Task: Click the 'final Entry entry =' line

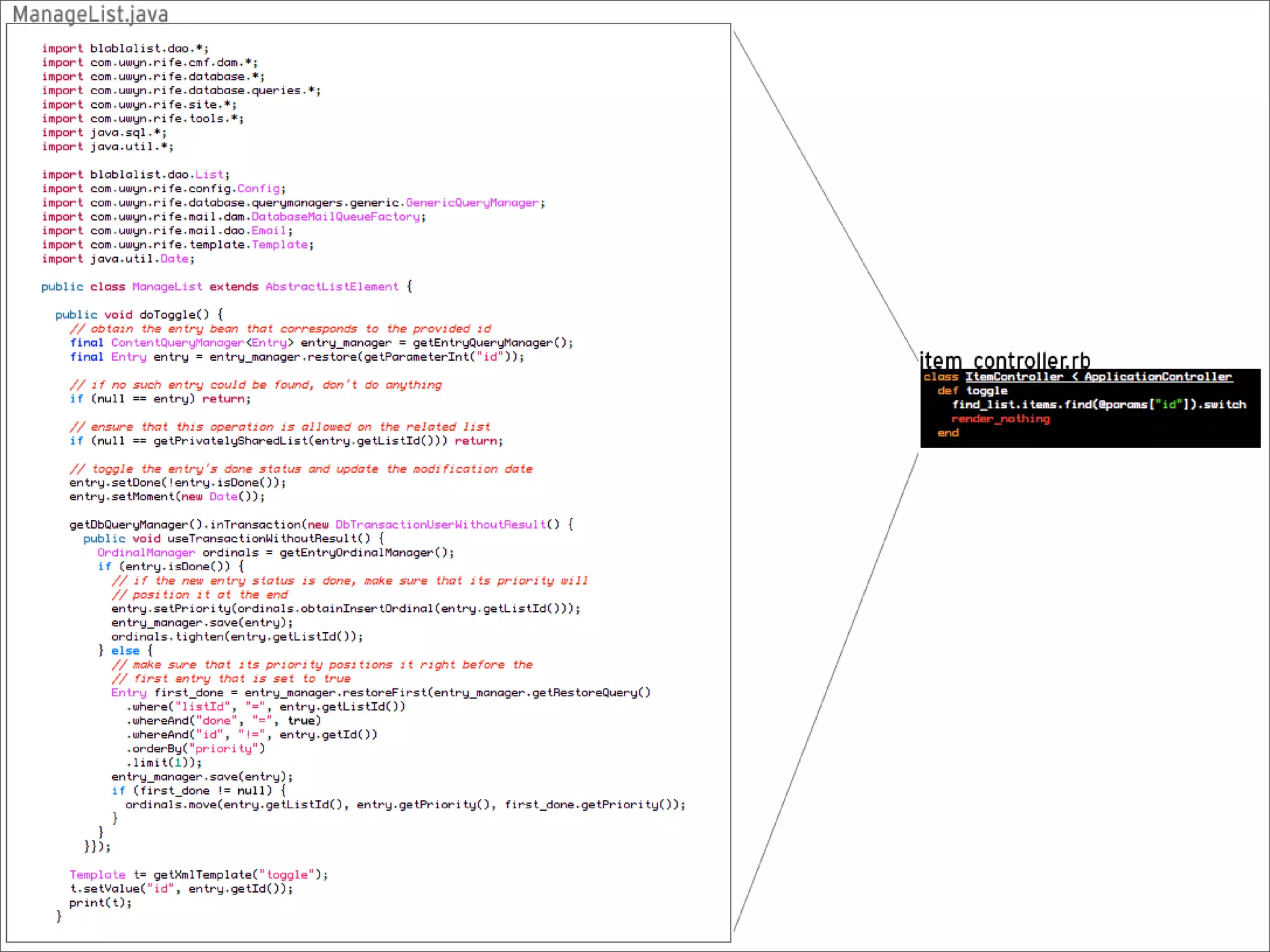Action: (297, 357)
